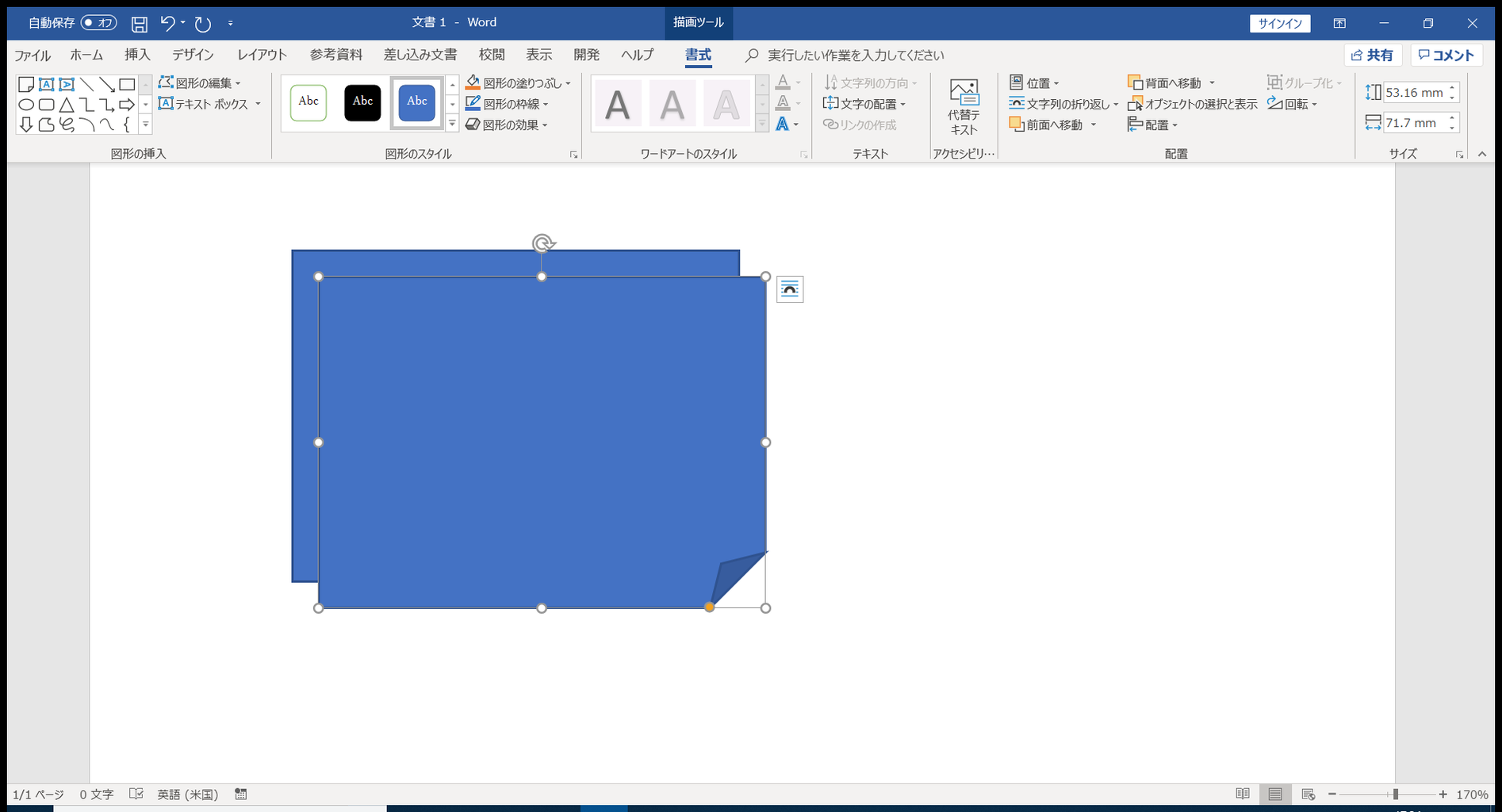Open the レイアウト tab

coord(262,55)
